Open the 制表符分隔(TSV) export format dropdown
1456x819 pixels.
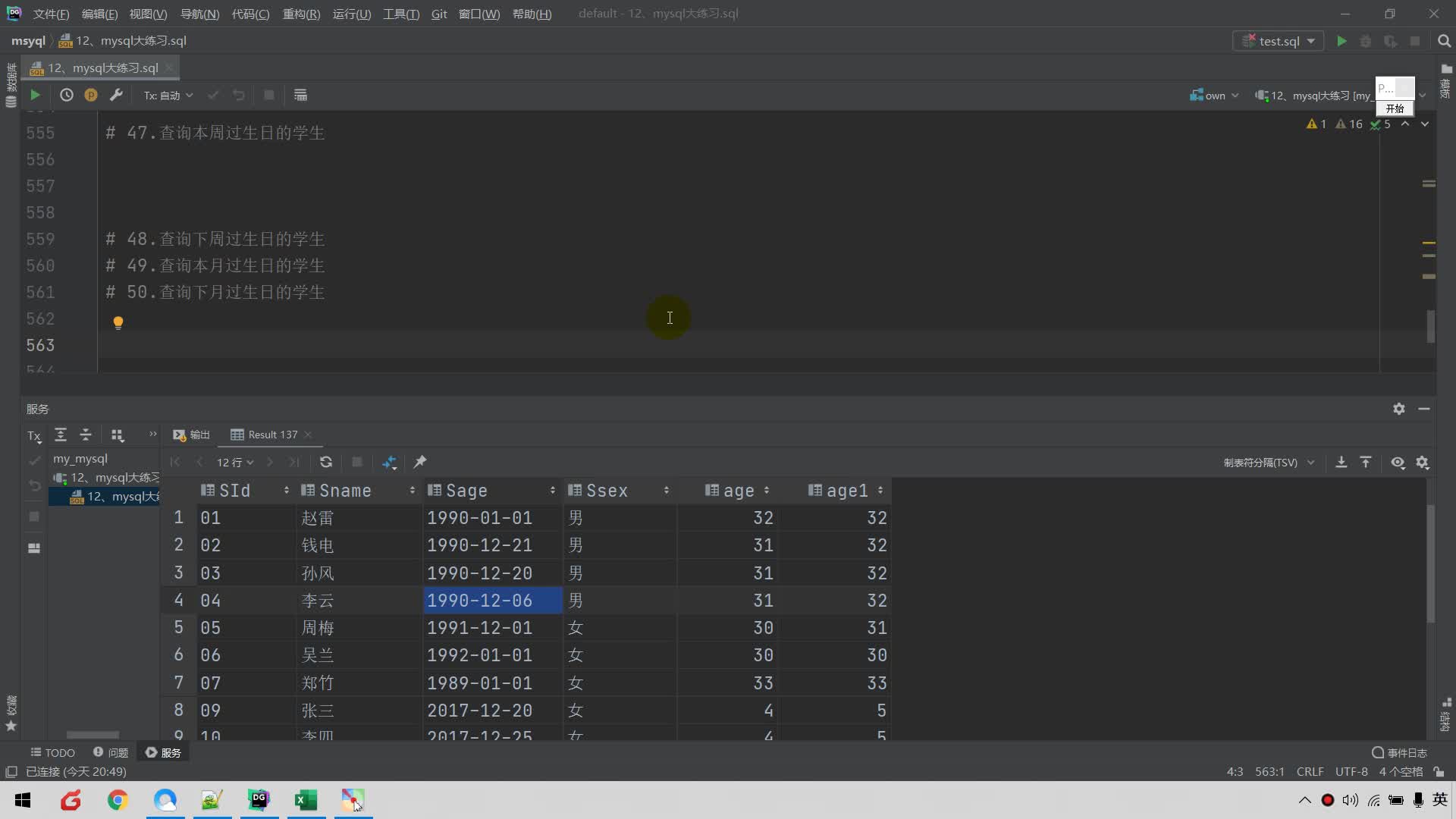coord(1269,463)
